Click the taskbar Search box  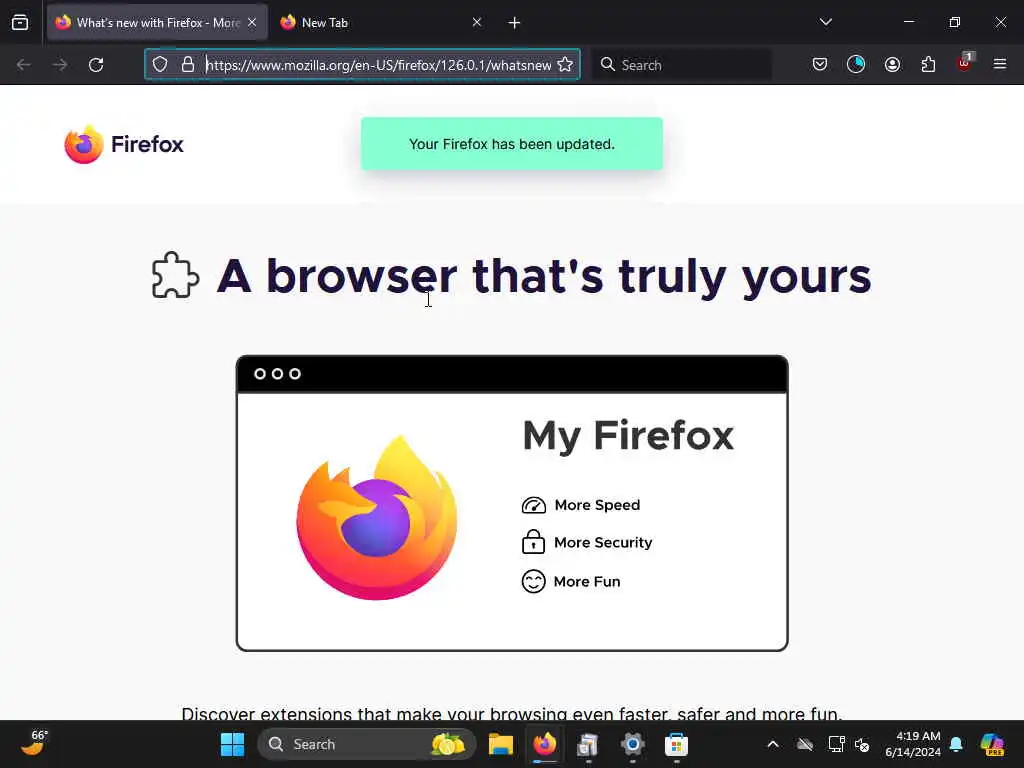(x=367, y=744)
